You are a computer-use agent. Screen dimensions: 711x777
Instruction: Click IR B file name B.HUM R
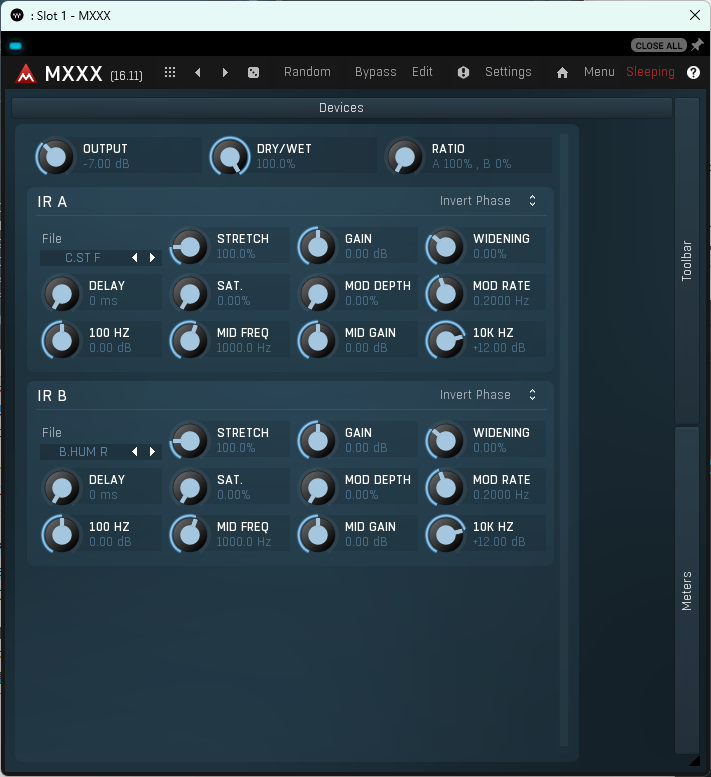point(83,451)
